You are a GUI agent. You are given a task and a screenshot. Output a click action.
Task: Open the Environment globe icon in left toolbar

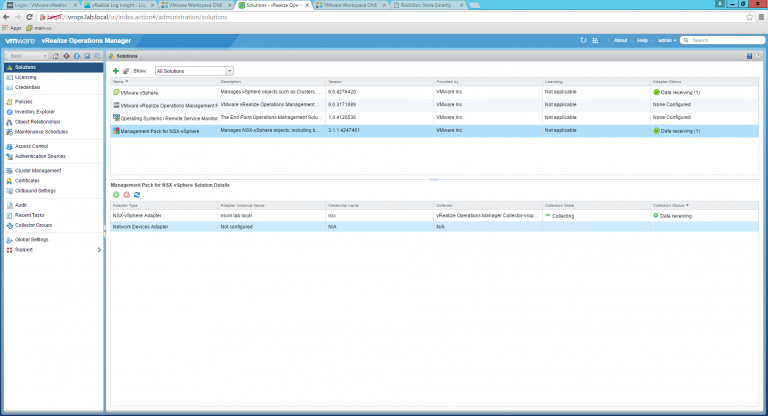click(77, 56)
